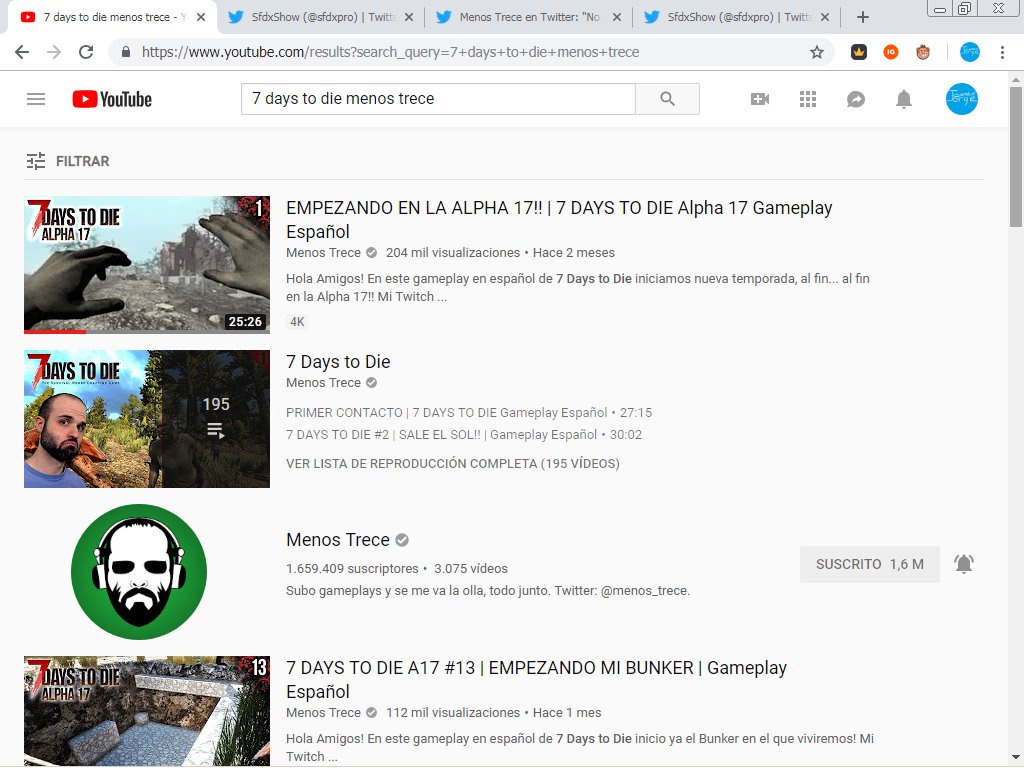
Task: View site security lock info
Action: pos(126,52)
